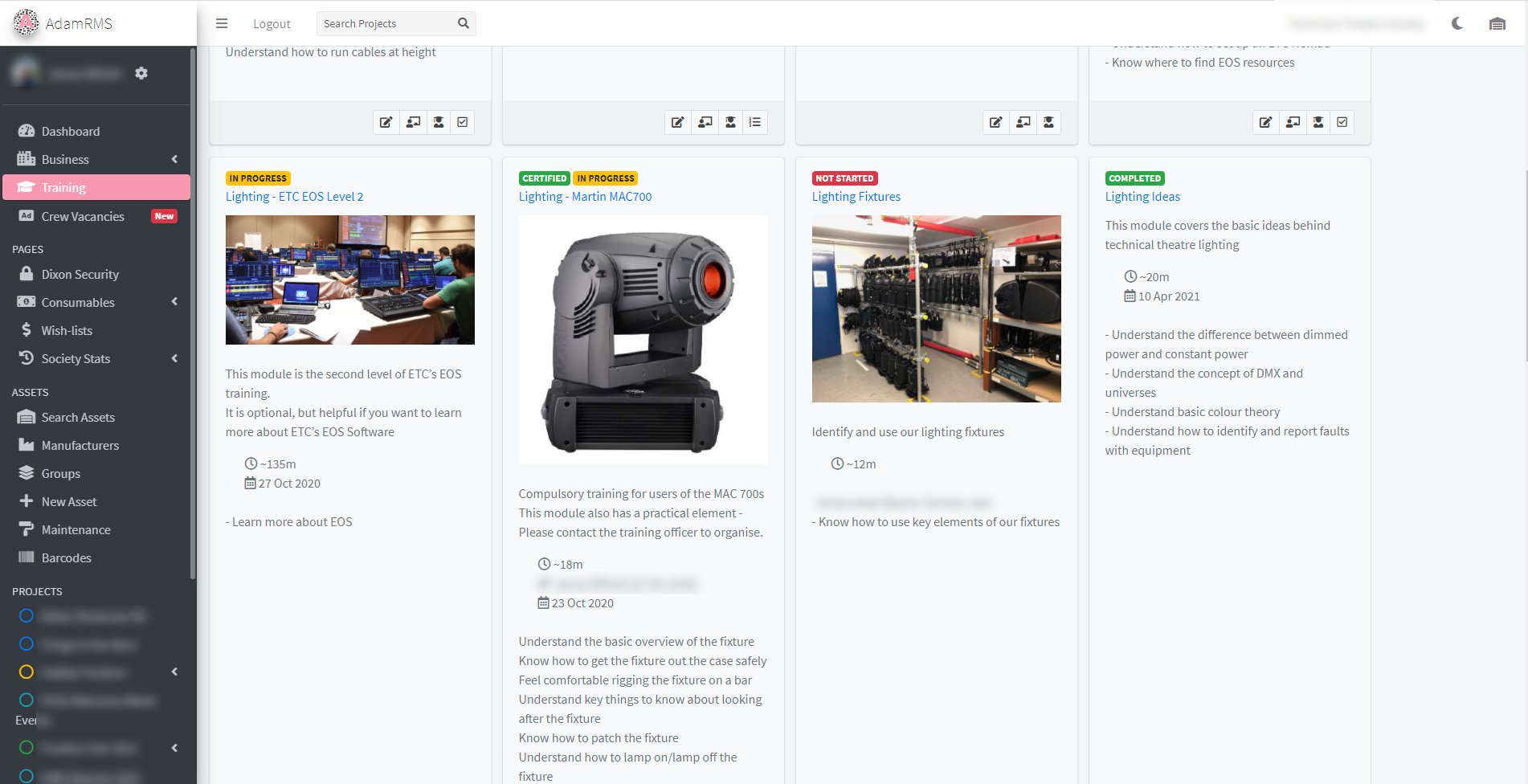Click the check-square icon on the fourth card

click(1342, 122)
